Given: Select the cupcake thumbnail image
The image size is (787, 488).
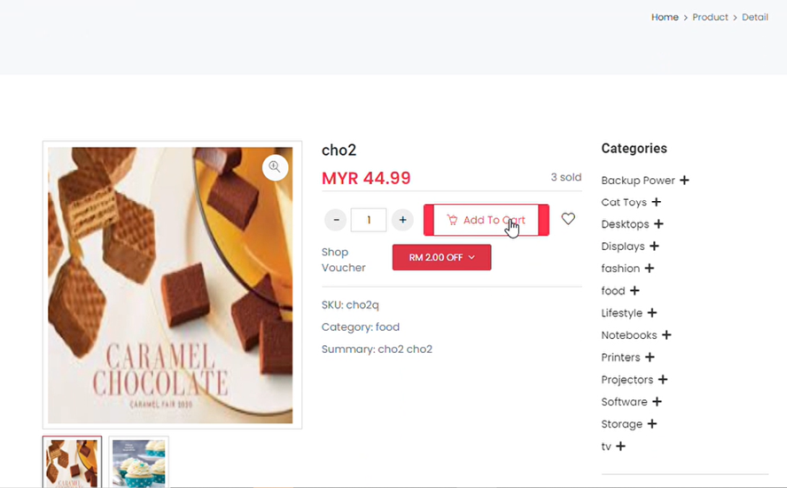Looking at the screenshot, I should point(139,462).
